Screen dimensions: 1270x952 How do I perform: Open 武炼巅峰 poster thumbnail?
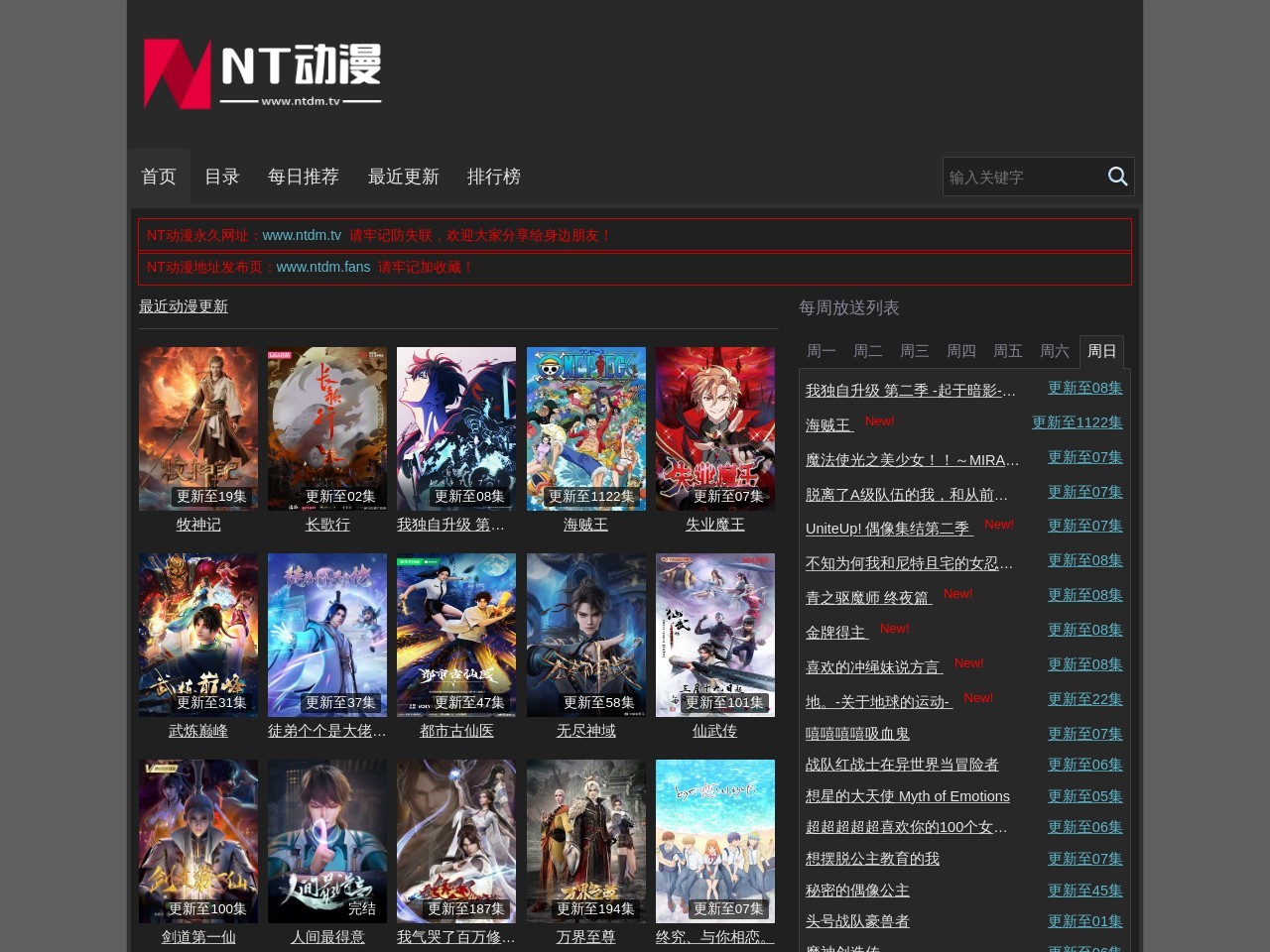point(198,635)
